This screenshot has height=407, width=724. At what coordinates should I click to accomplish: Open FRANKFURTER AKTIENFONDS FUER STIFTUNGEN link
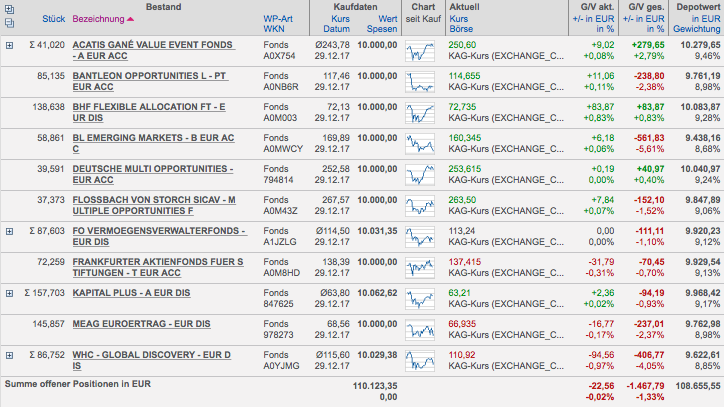158,267
